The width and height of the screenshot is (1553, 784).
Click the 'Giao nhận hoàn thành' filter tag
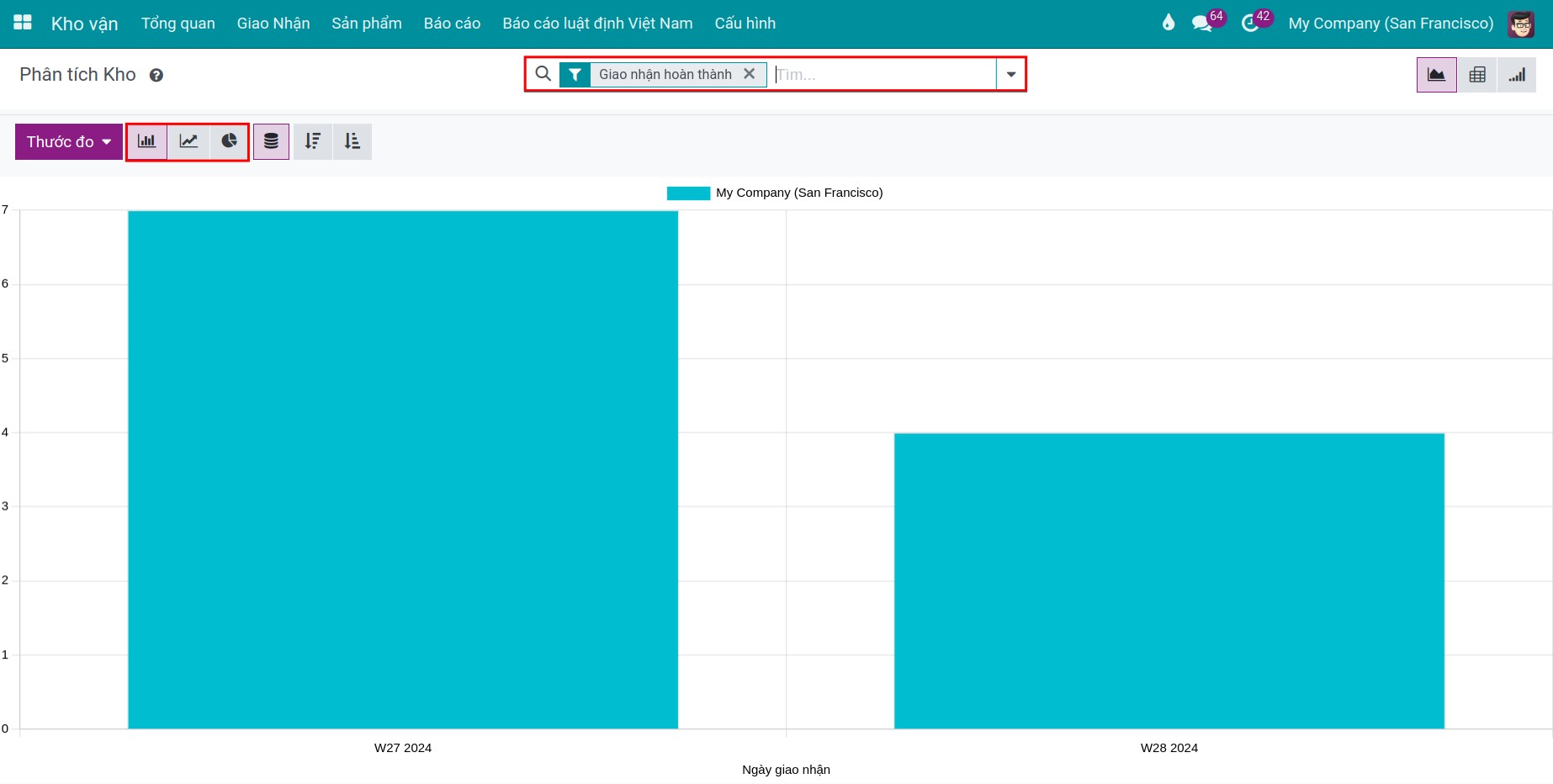pyautogui.click(x=665, y=75)
